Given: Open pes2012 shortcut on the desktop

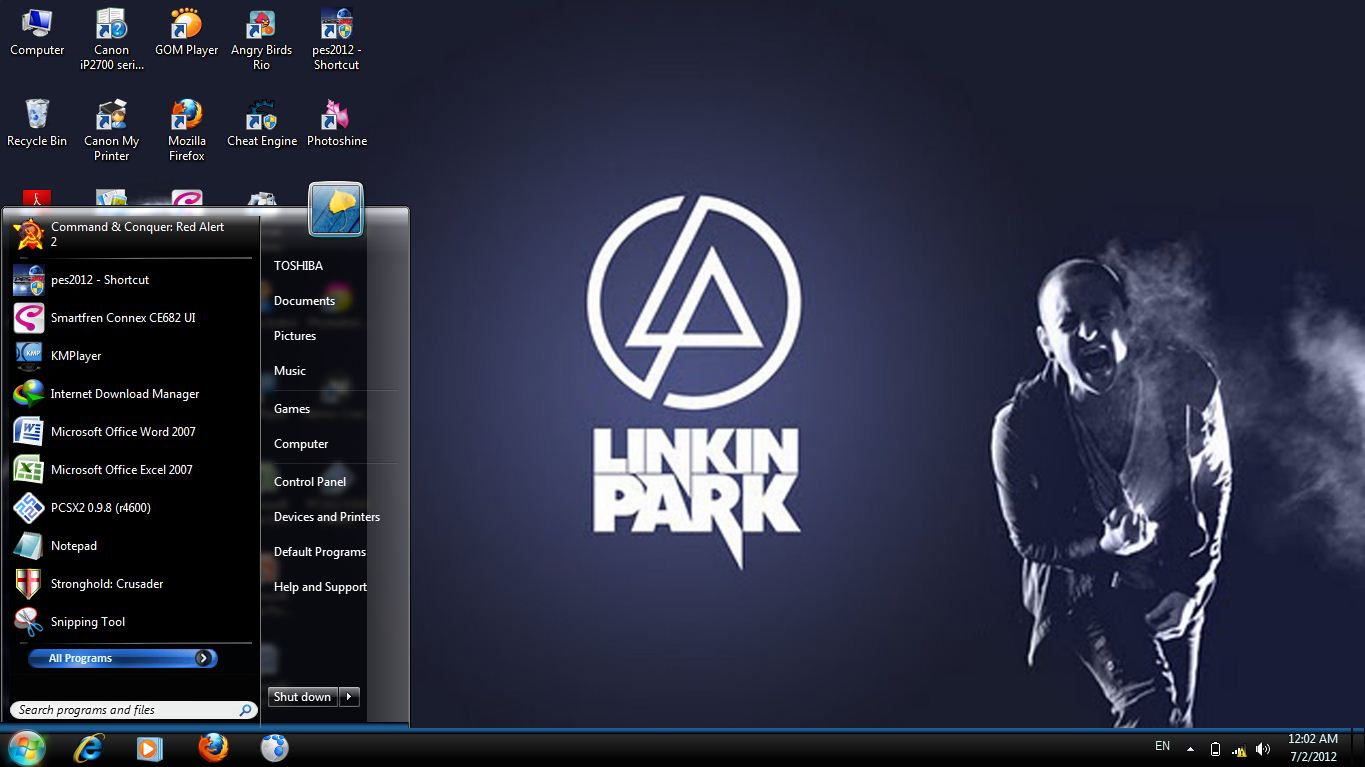Looking at the screenshot, I should tap(336, 39).
